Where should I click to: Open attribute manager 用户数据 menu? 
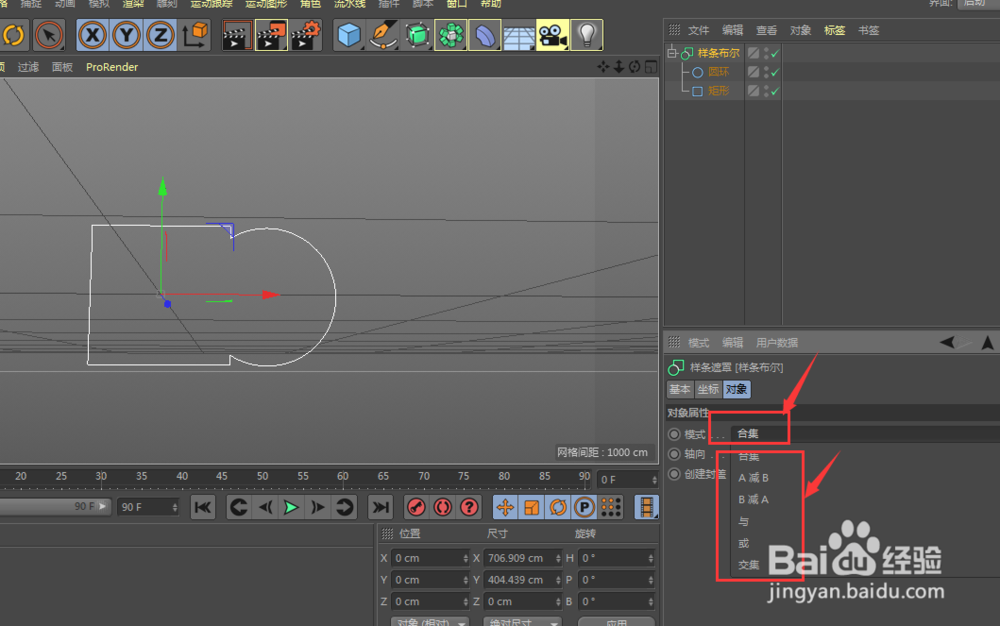pos(777,342)
